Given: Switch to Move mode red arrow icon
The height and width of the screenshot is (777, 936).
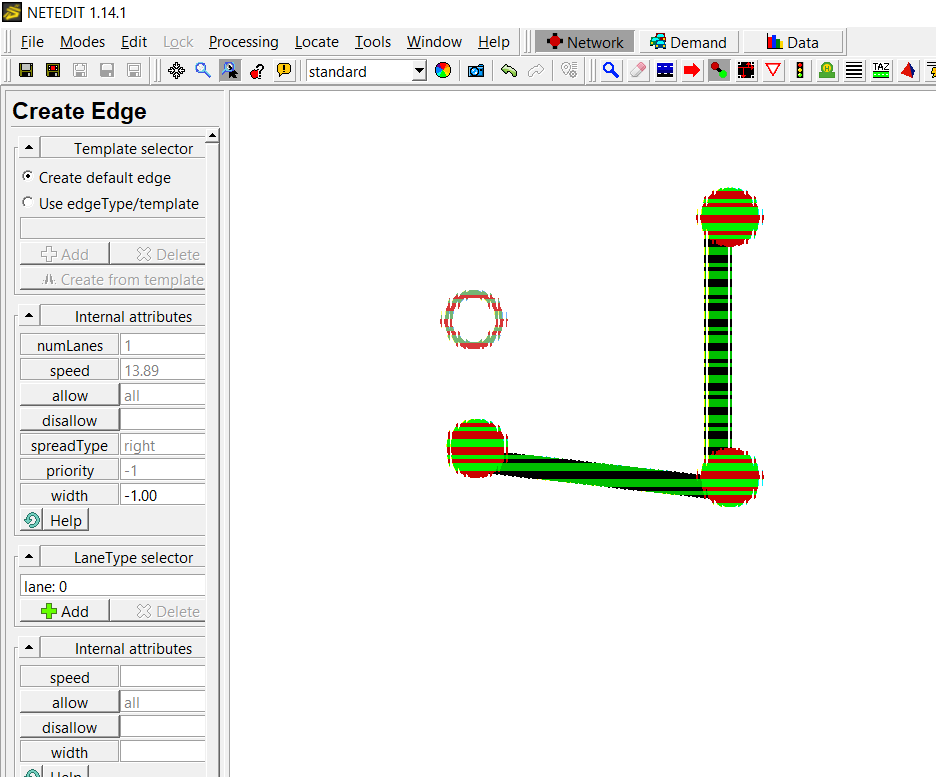Looking at the screenshot, I should click(690, 70).
